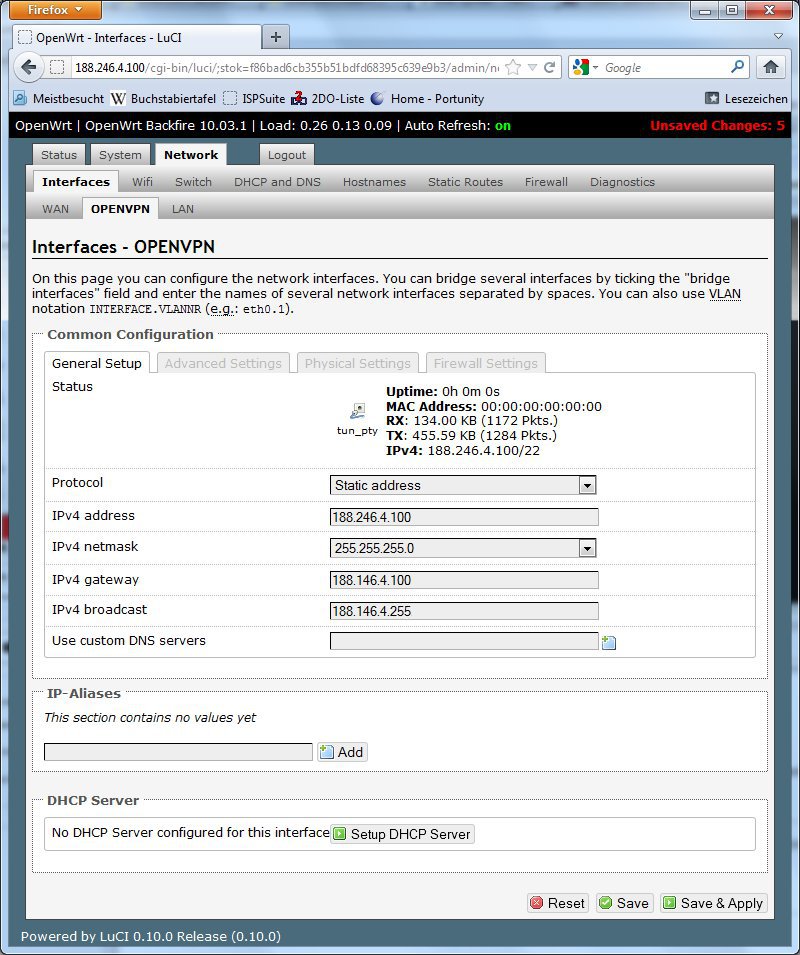The width and height of the screenshot is (800, 955).
Task: Bookmark the page with the star icon
Action: [513, 67]
